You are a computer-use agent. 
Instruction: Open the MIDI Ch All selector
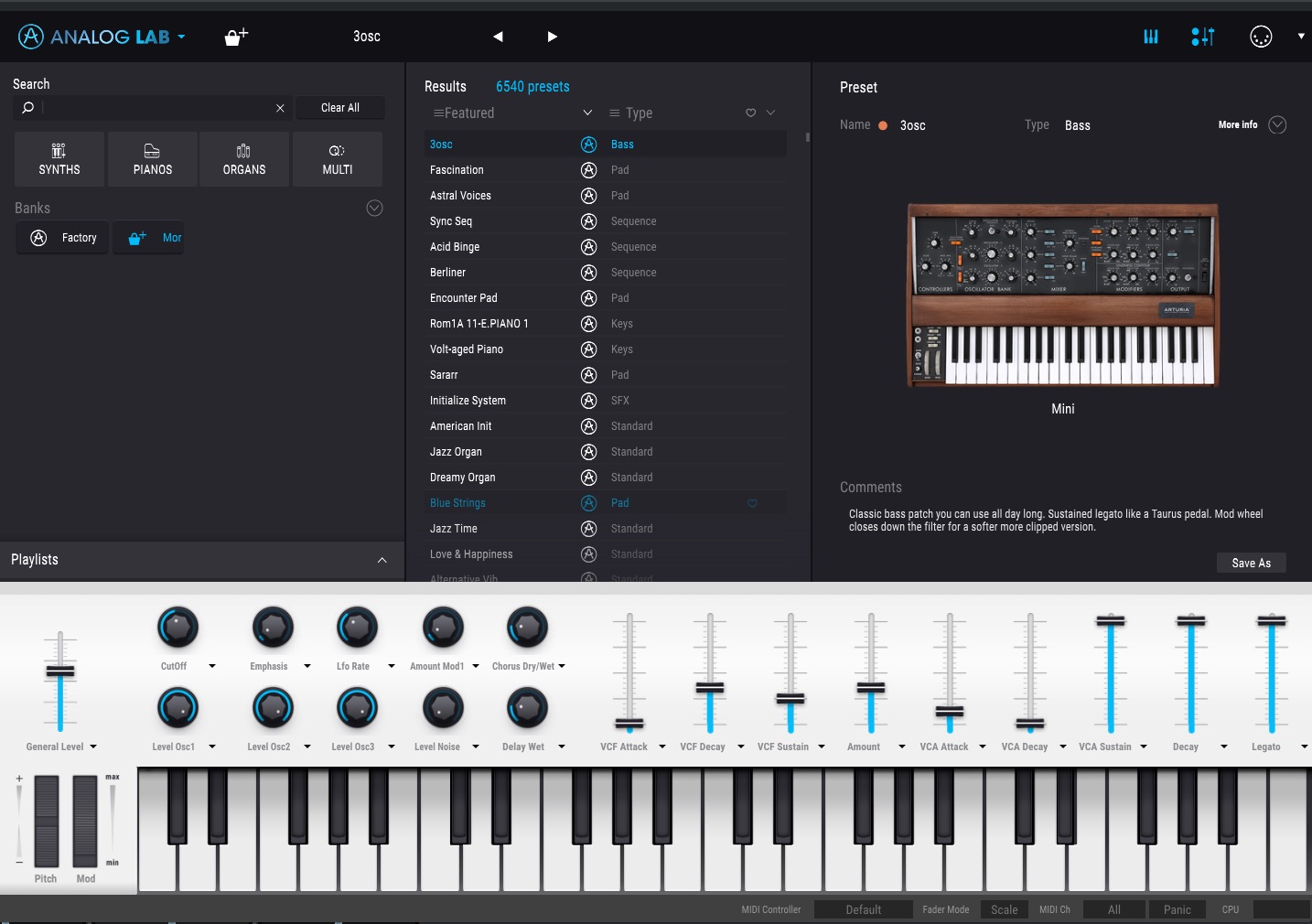[x=1114, y=909]
